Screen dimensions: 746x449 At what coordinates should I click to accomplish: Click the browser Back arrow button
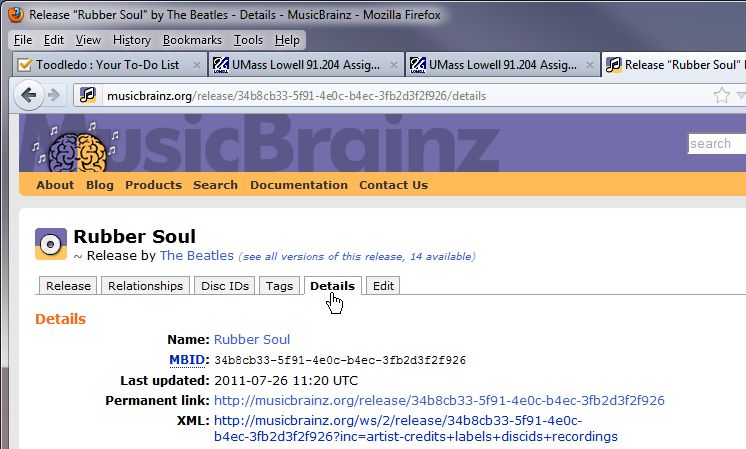[29, 95]
